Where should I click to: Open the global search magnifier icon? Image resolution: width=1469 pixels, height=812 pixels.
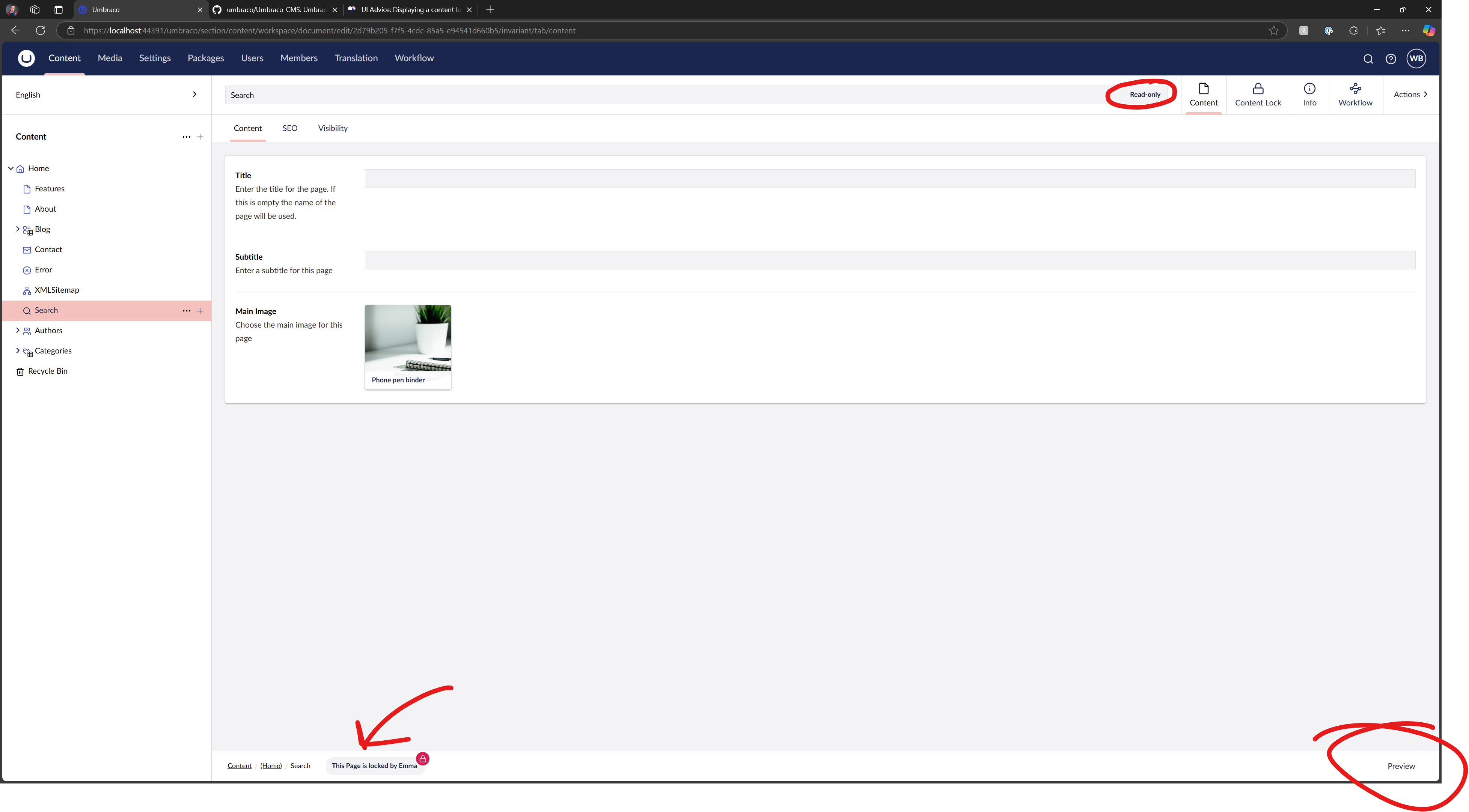pyautogui.click(x=1368, y=59)
